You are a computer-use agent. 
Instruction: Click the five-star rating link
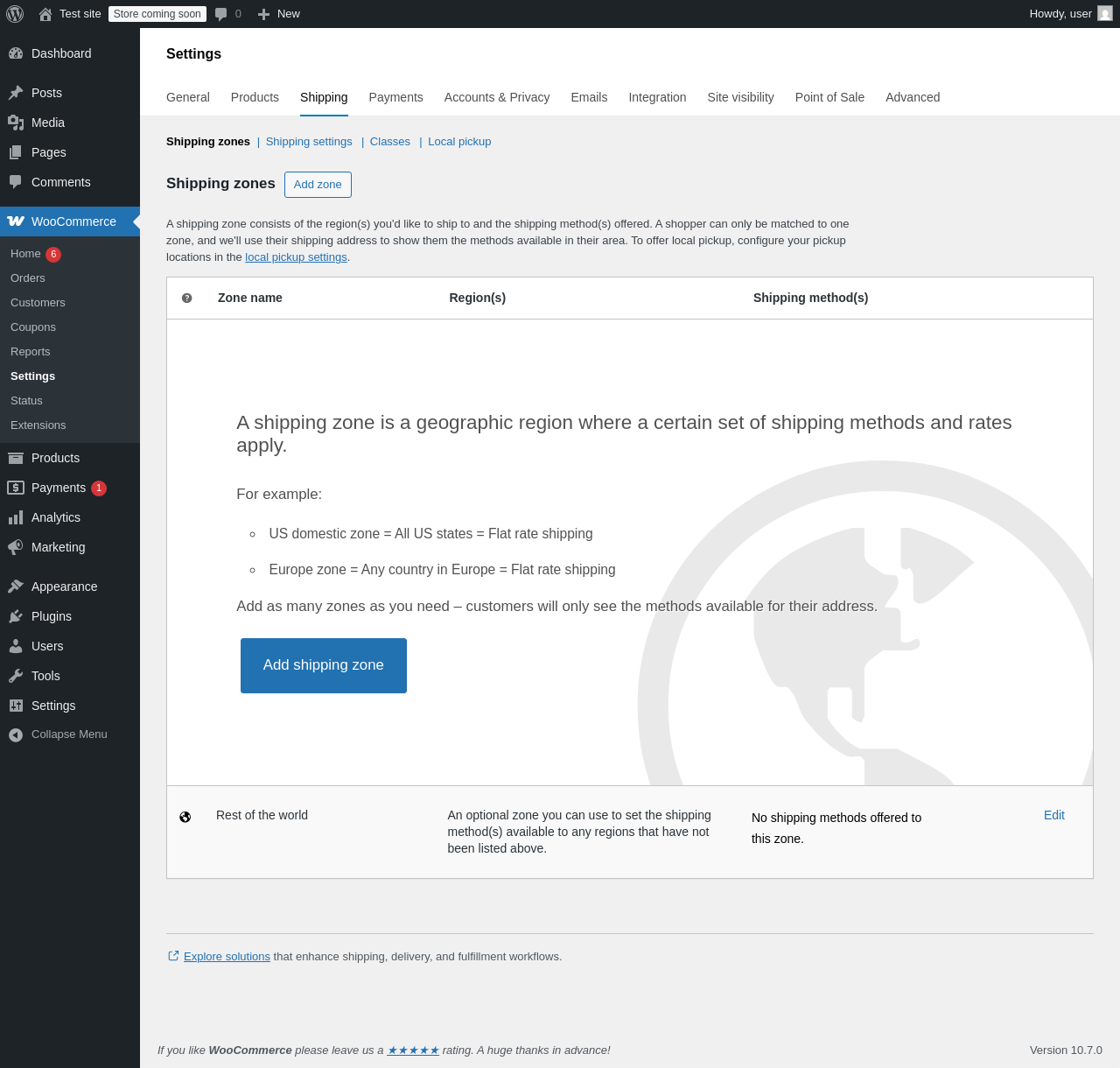[x=413, y=1050]
